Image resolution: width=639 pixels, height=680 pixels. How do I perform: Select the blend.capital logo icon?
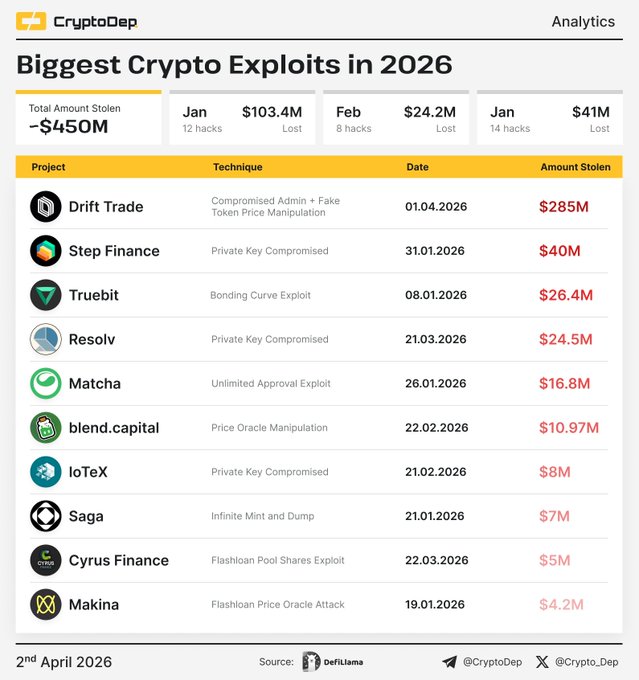tap(46, 427)
